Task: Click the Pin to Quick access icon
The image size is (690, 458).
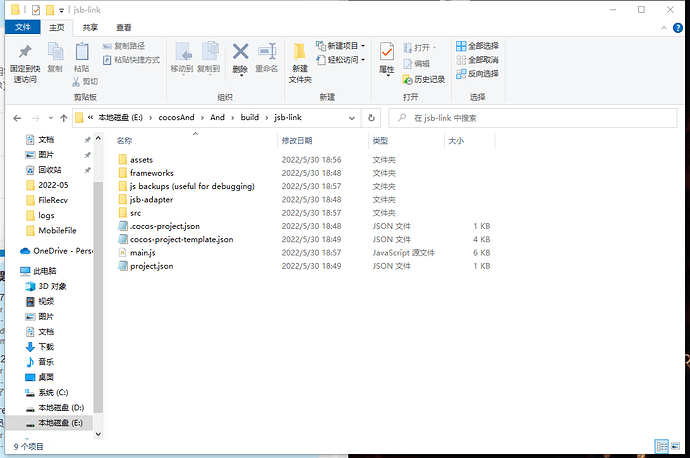Action: [x=25, y=52]
